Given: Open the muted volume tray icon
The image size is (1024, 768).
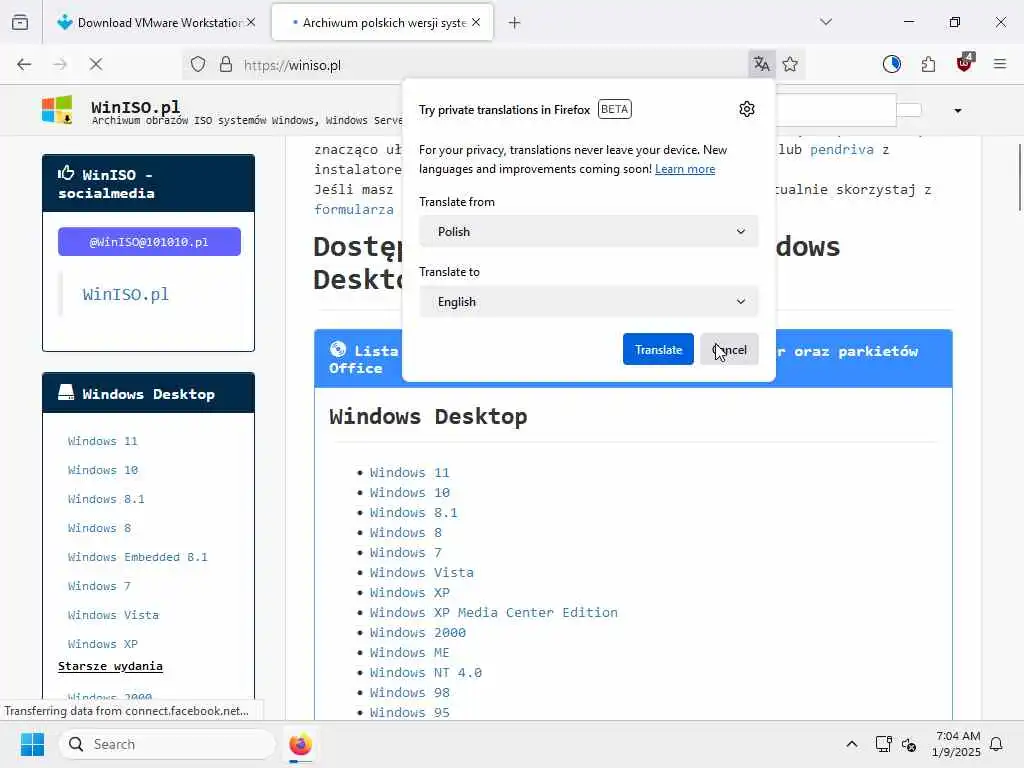Looking at the screenshot, I should pyautogui.click(x=909, y=744).
